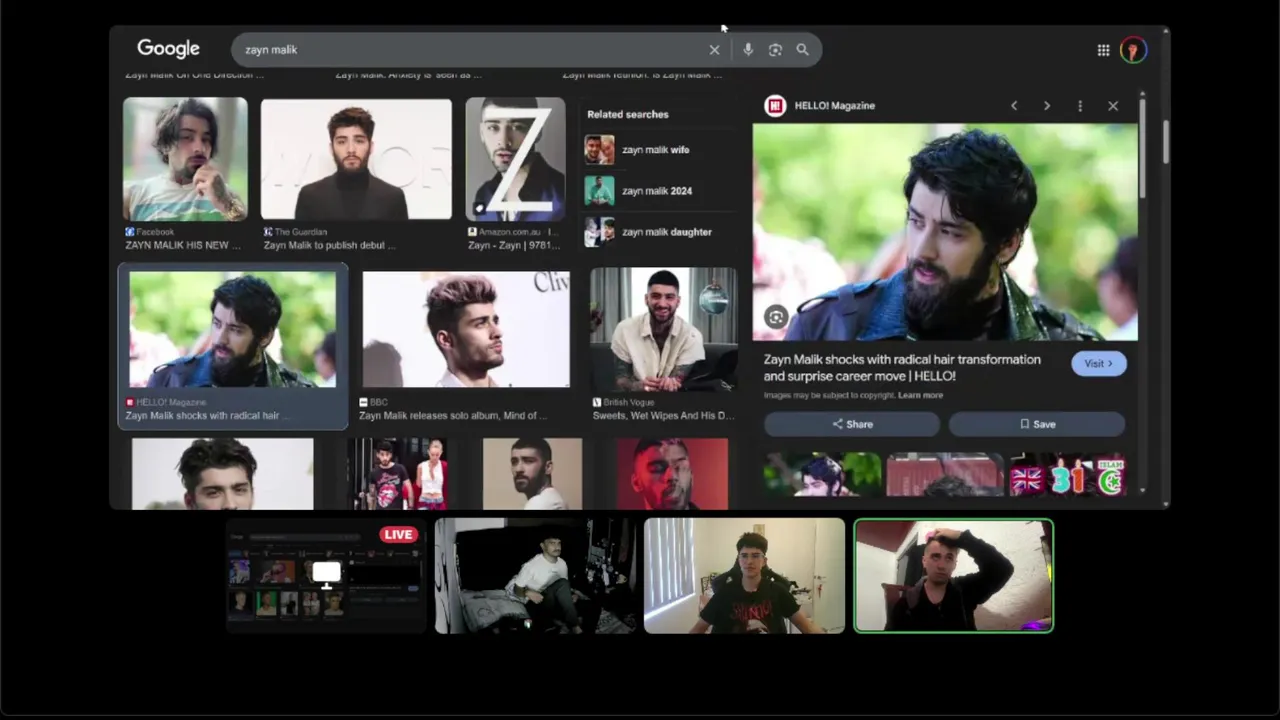This screenshot has width=1280, height=720.
Task: Select related search zayn malik daughter
Action: (x=661, y=232)
